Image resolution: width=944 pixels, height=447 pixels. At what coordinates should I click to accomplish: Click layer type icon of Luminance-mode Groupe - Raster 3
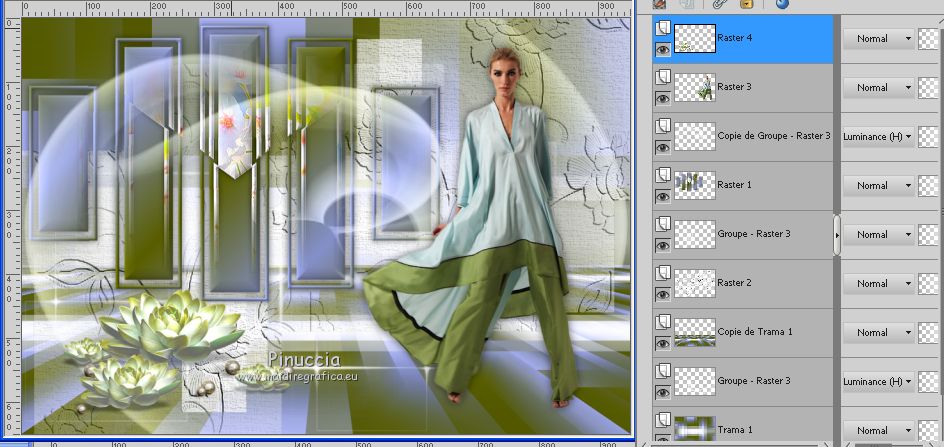(x=663, y=370)
